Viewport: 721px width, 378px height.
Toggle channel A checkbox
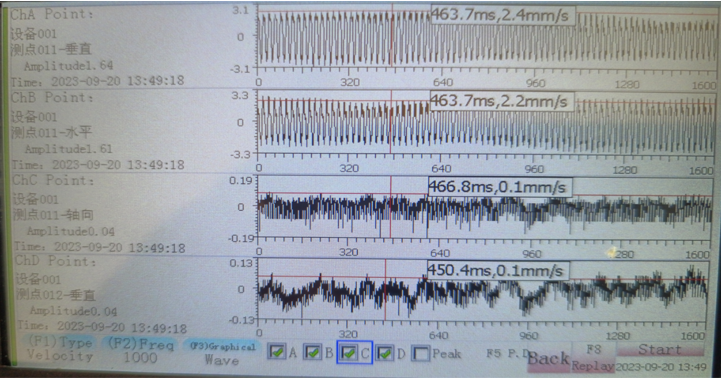[x=276, y=353]
